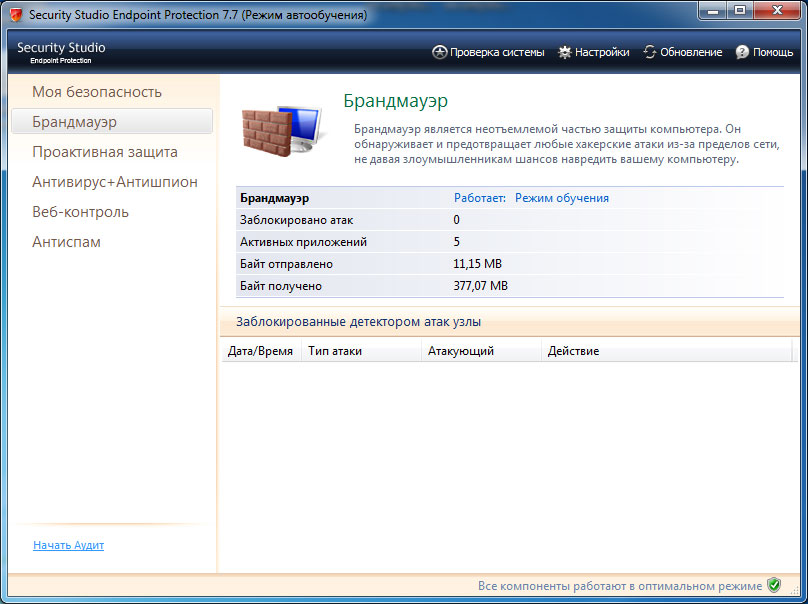Sort by the Тип атаки column header
Image resolution: width=808 pixels, height=604 pixels.
[x=336, y=351]
